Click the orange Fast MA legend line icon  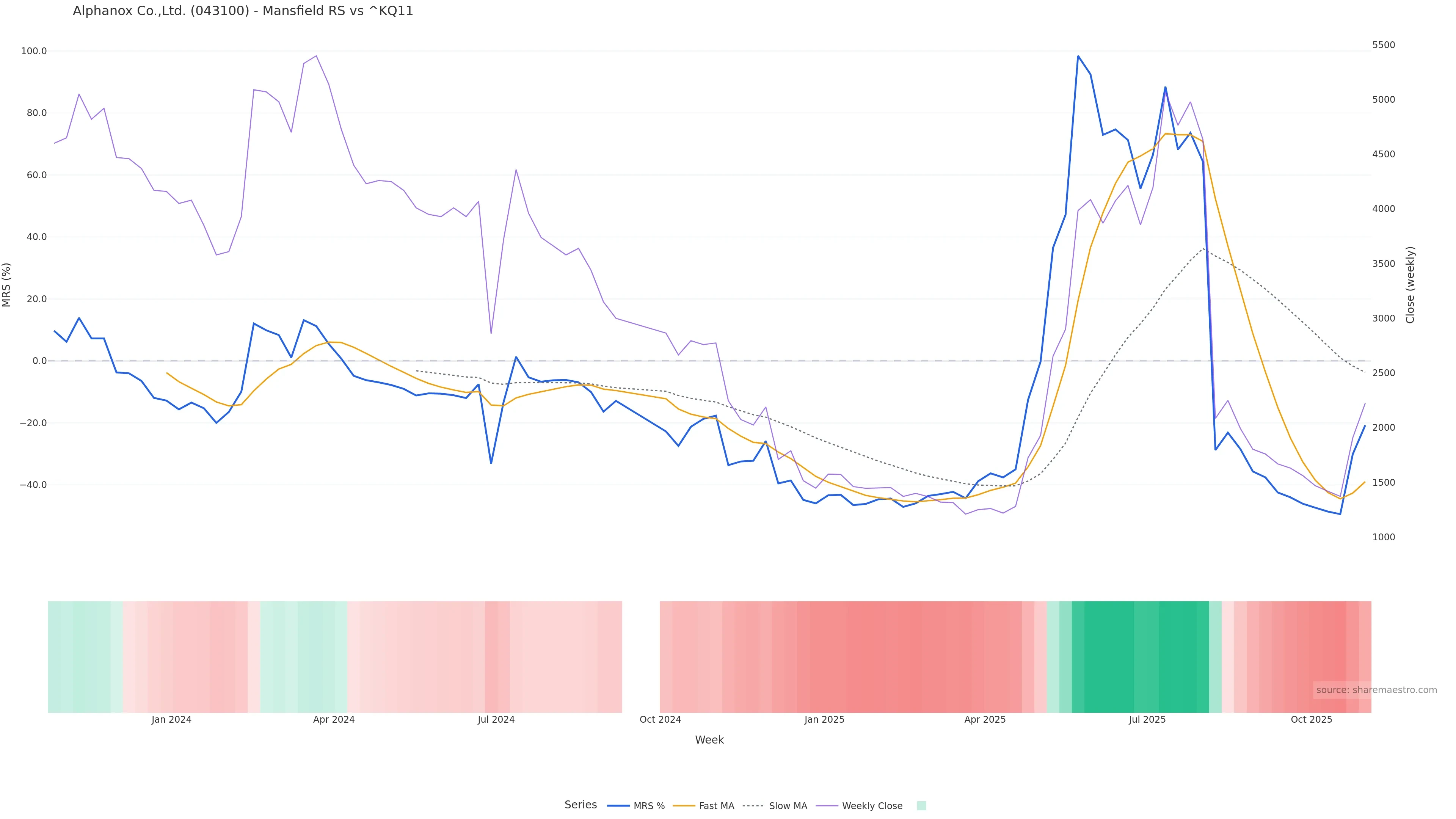(684, 806)
